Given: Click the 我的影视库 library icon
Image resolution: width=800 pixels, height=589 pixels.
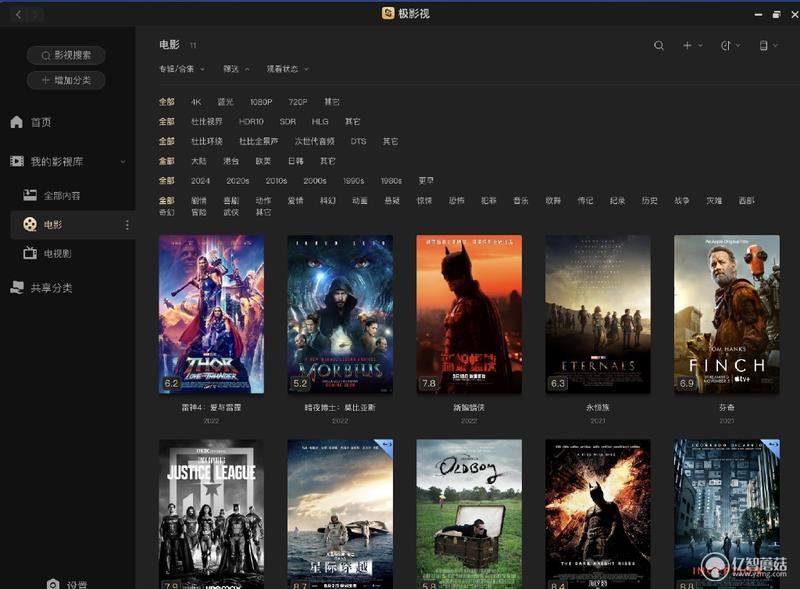Looking at the screenshot, I should [x=17, y=161].
